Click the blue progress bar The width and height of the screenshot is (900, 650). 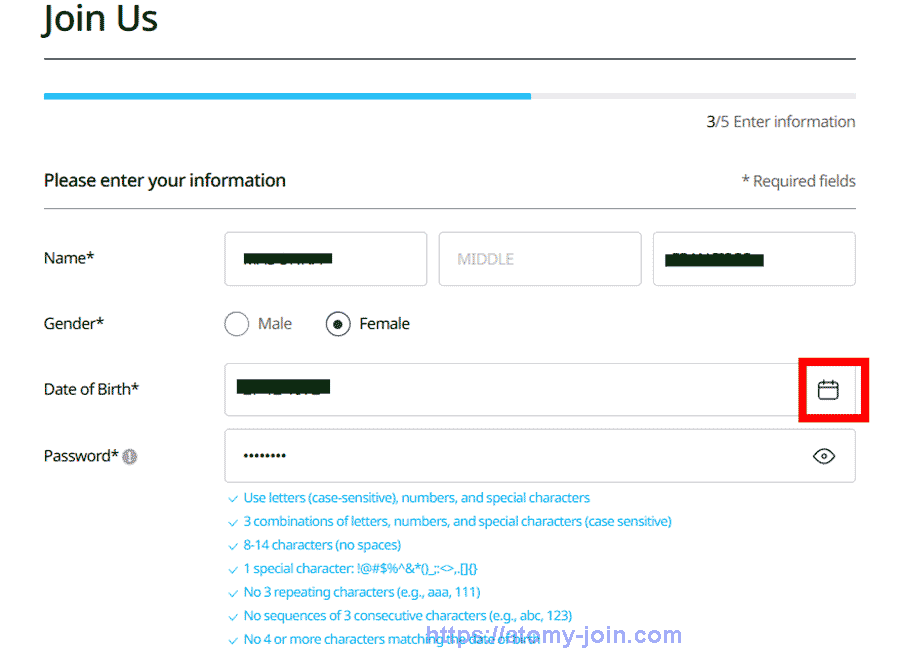[x=287, y=96]
